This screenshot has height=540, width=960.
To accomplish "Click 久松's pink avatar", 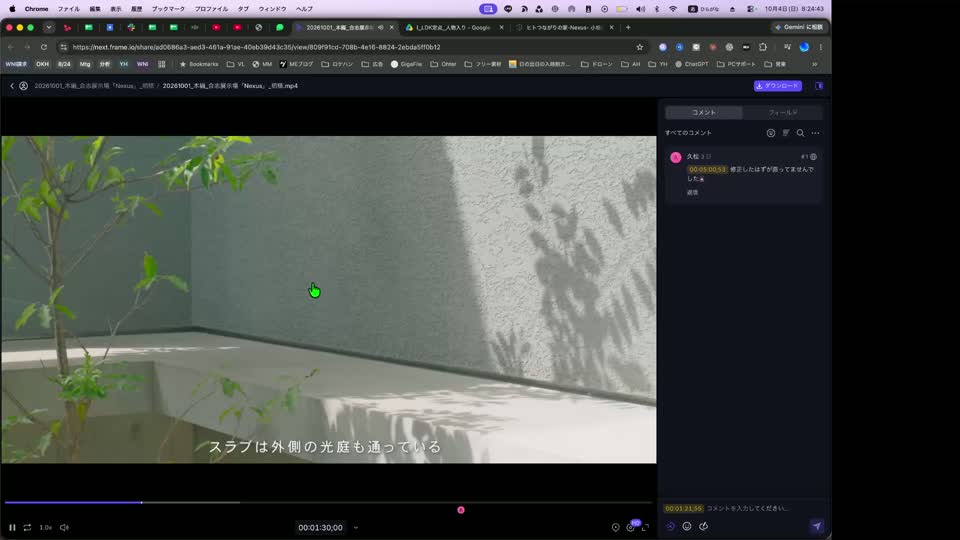I will tap(675, 157).
